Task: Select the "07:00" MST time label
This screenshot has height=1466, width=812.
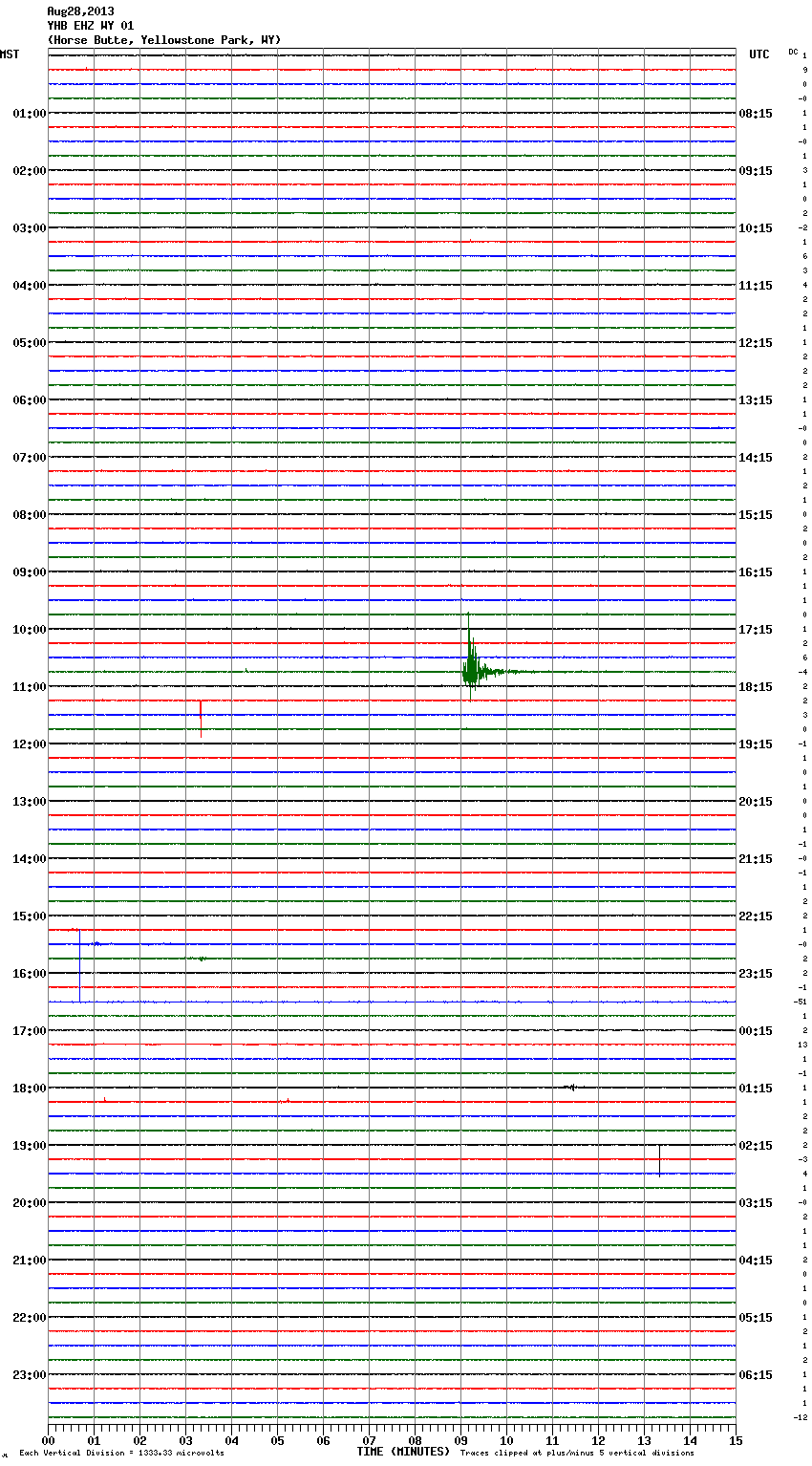Action: pyautogui.click(x=30, y=458)
